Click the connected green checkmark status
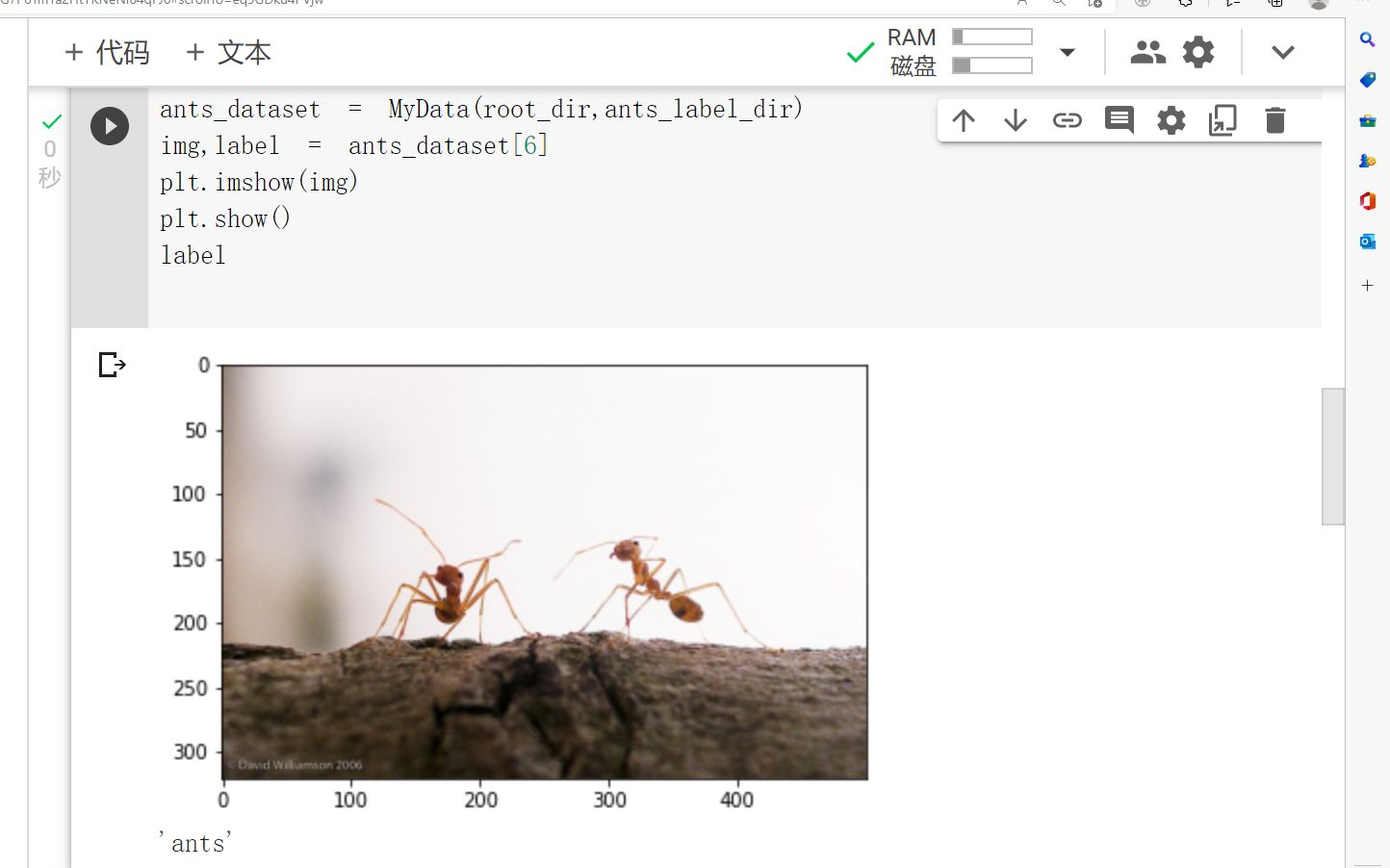Image resolution: width=1390 pixels, height=868 pixels. pos(861,51)
